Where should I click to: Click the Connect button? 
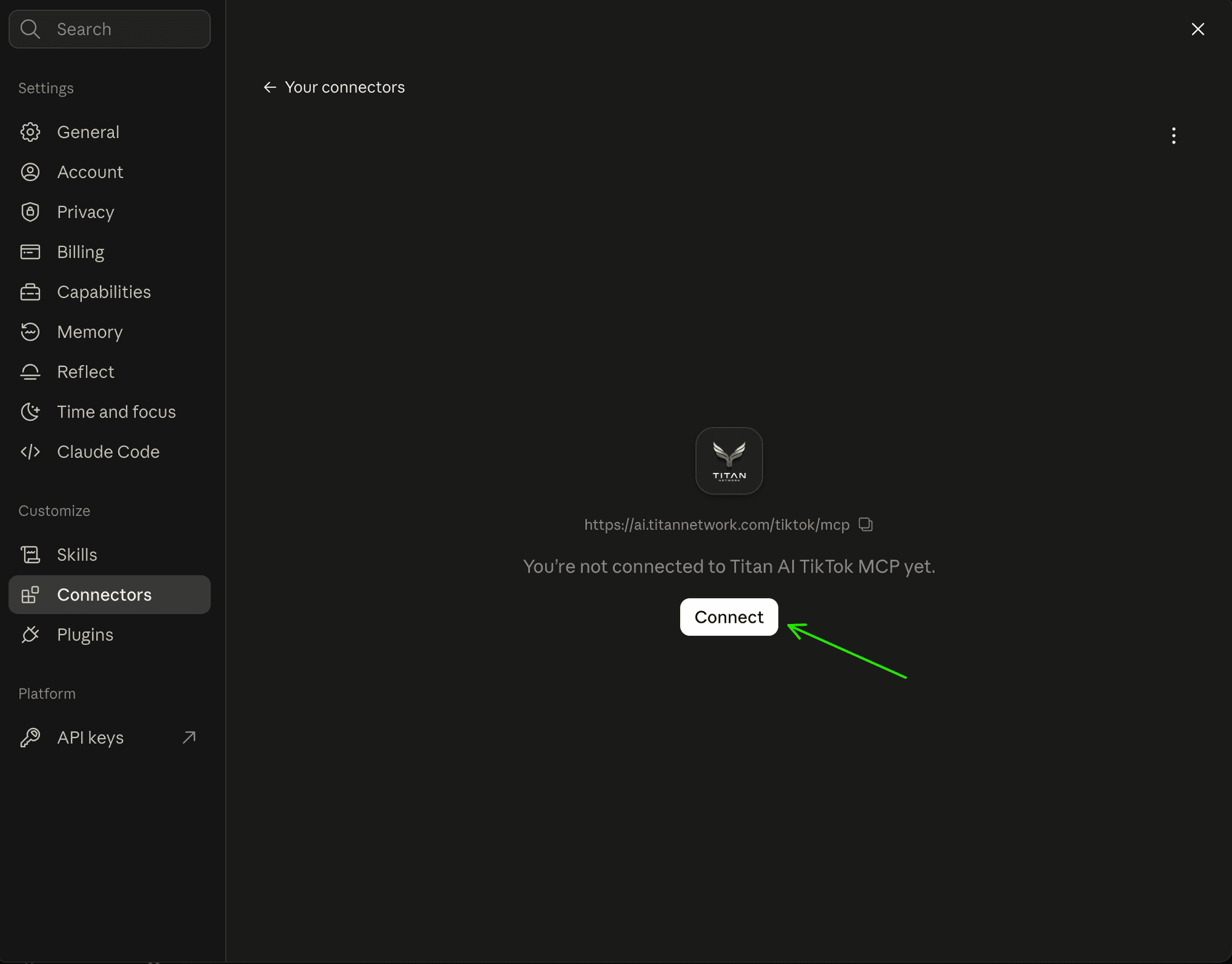[x=729, y=617]
